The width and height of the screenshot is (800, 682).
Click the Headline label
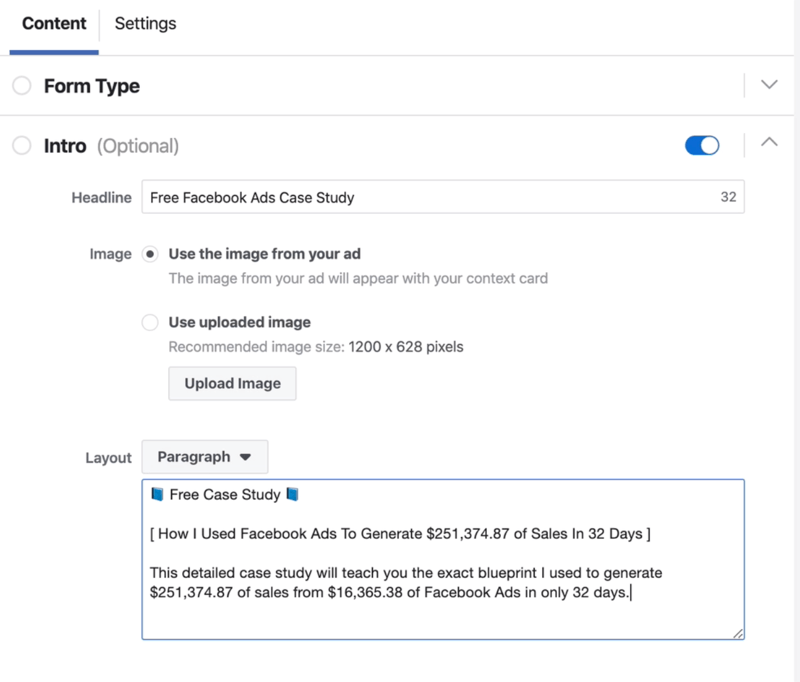pyautogui.click(x=102, y=197)
